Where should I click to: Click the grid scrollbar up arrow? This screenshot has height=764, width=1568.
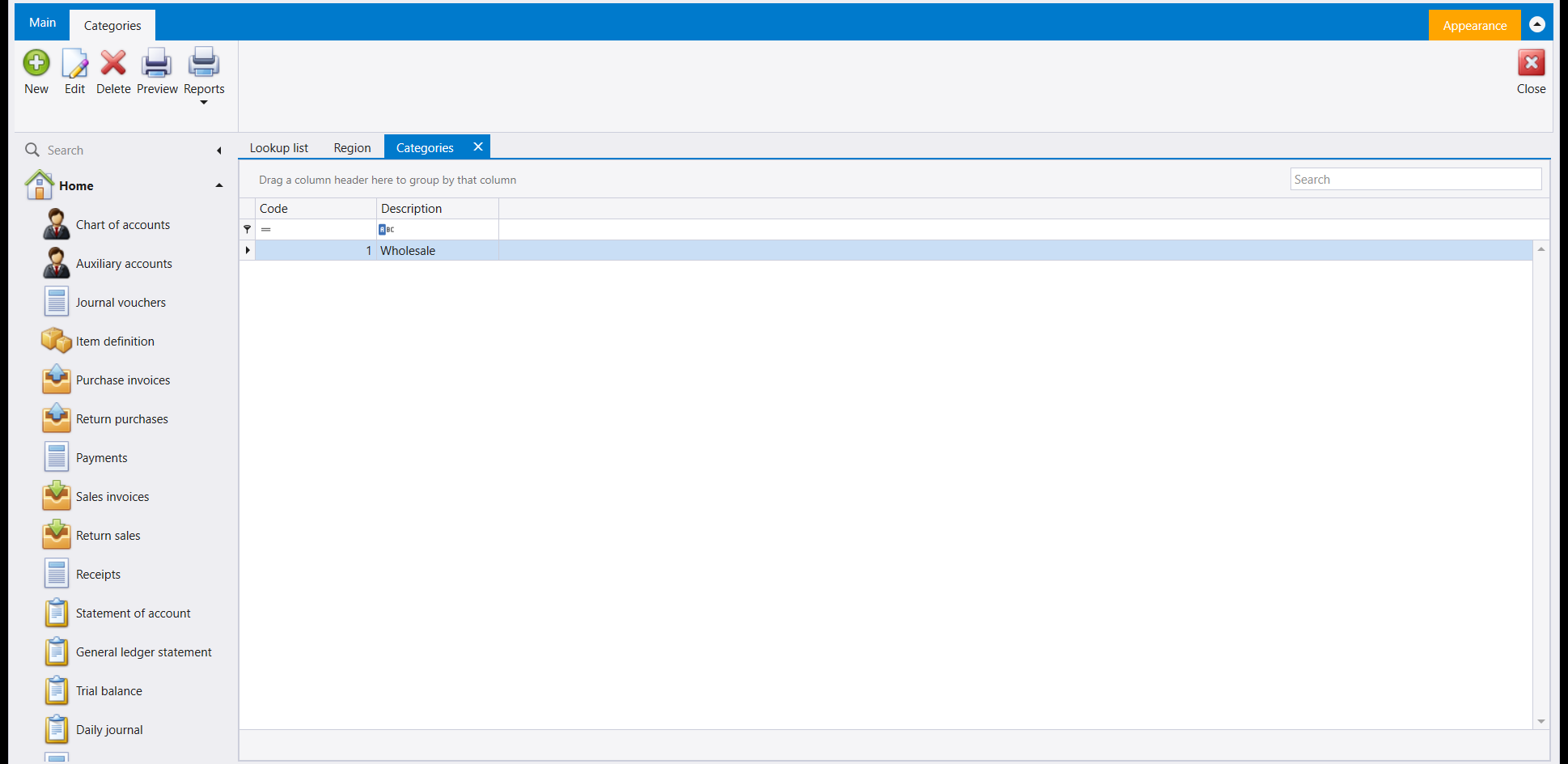click(x=1541, y=249)
